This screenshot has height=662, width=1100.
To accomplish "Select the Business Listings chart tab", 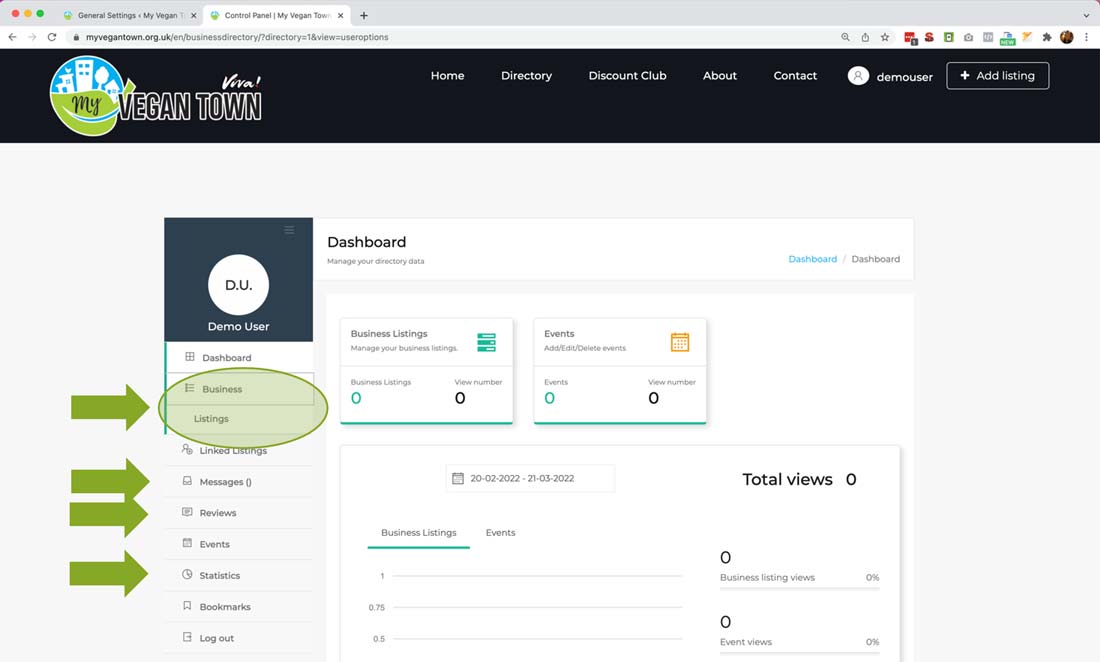I will coord(418,533).
